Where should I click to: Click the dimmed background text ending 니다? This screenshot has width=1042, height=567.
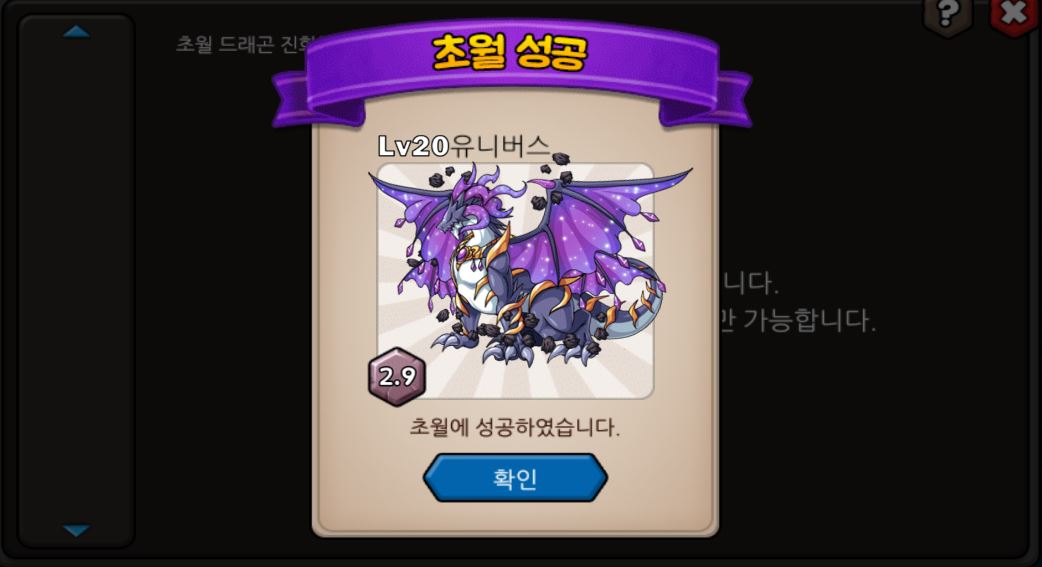pos(748,283)
